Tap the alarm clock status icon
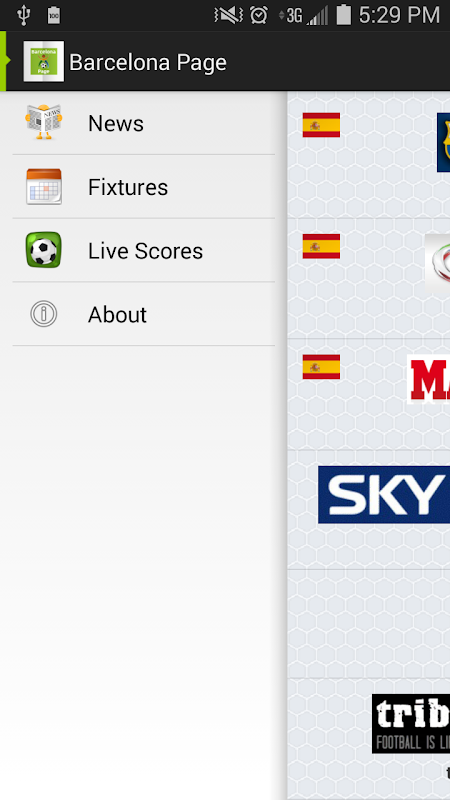 point(259,15)
